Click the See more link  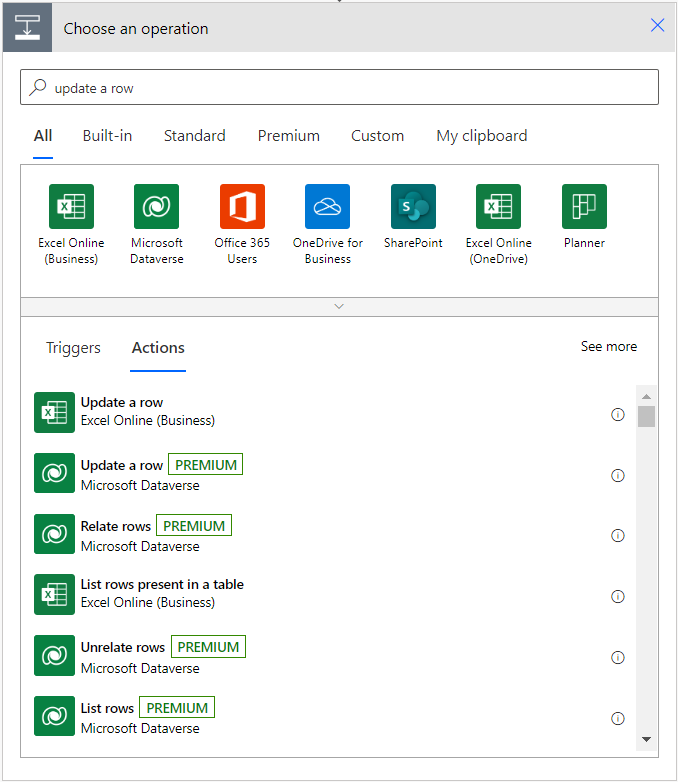click(x=609, y=346)
